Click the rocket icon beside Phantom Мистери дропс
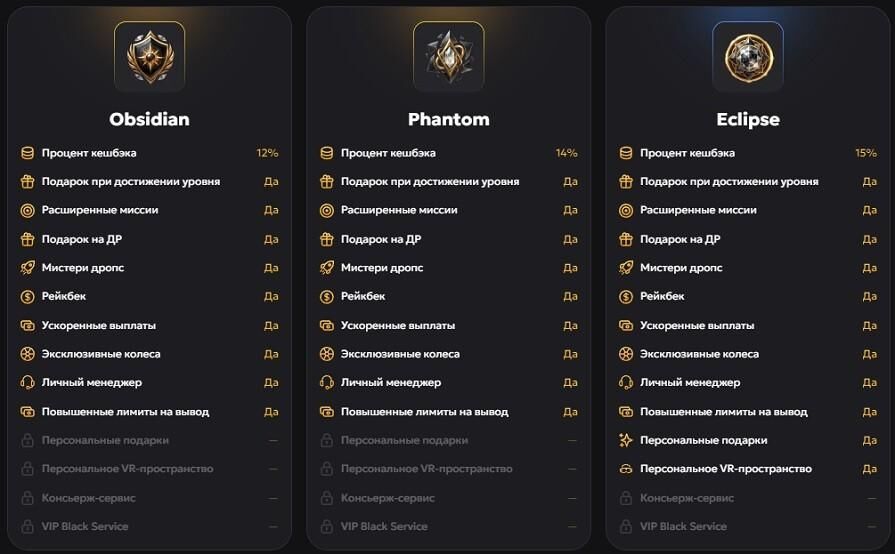The image size is (895, 554). [x=326, y=268]
